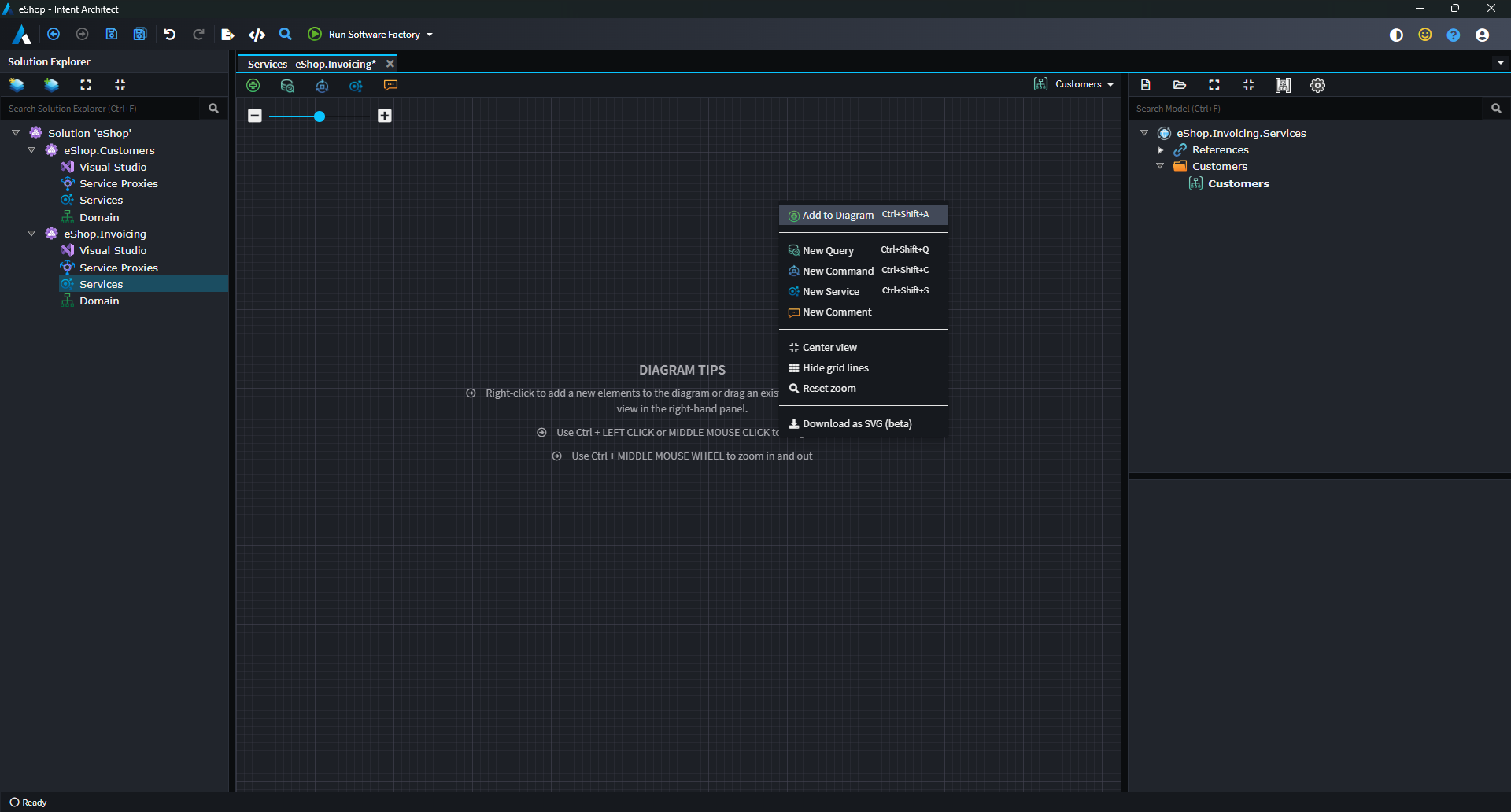Screen dimensions: 1511x812
Task: Open the Run Software Factory dropdown arrow
Action: pos(430,35)
